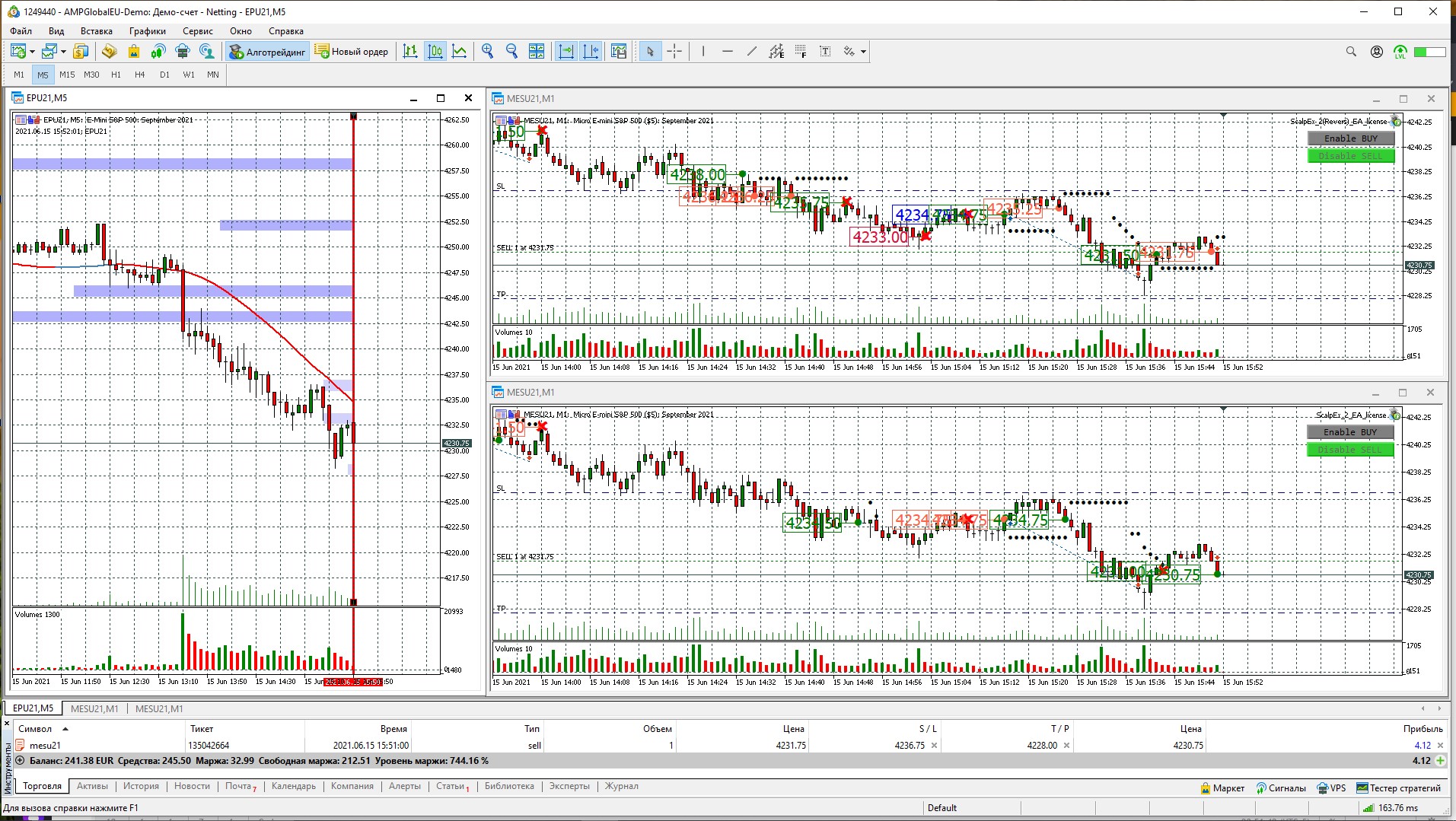Select the Crosshair cursor tool
Screen dimensions: 1456x821
(x=674, y=51)
